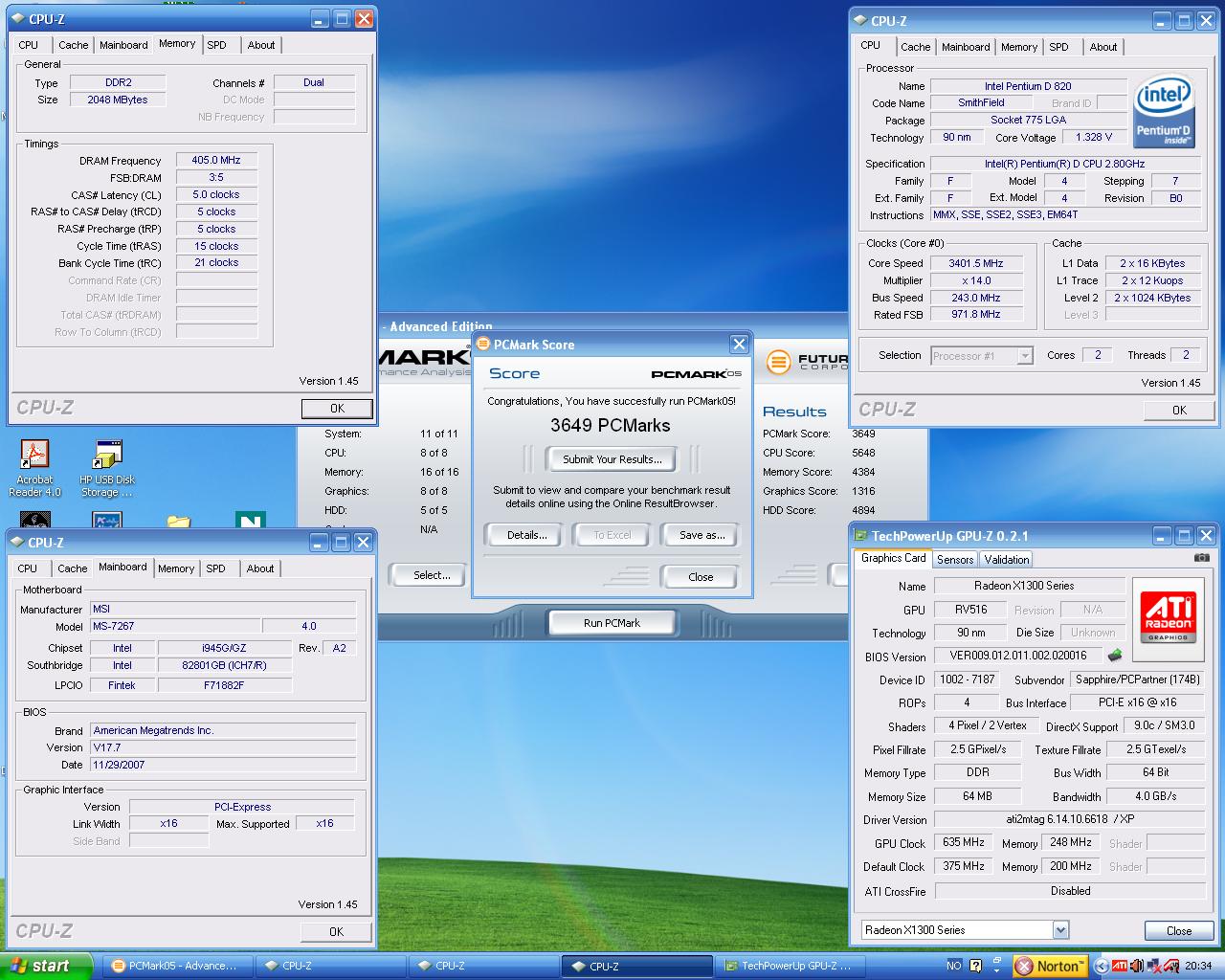Click the language bar help question-mark icon
The width and height of the screenshot is (1225, 980).
975,966
